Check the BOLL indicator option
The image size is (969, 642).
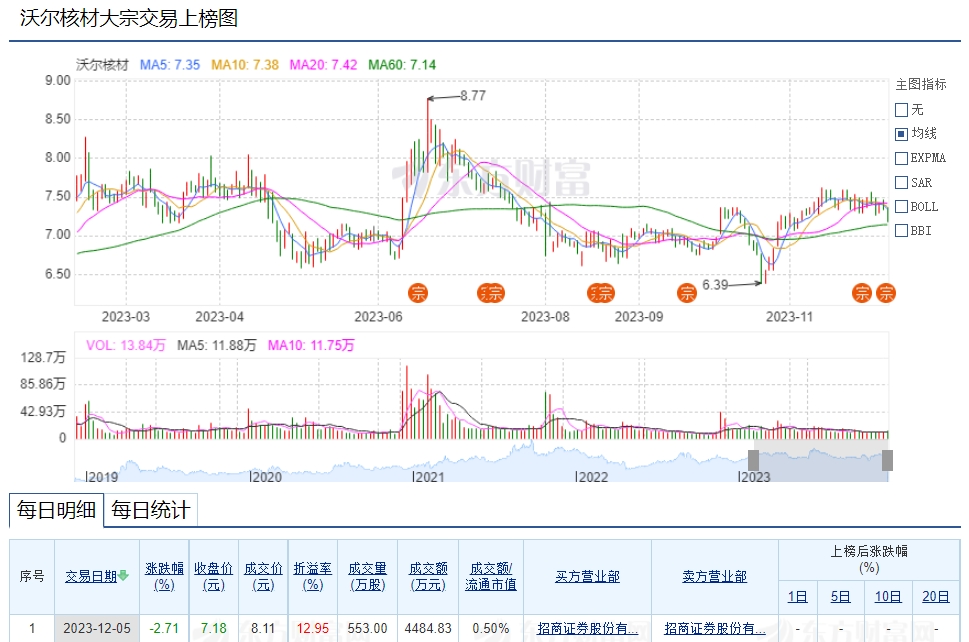coord(901,207)
